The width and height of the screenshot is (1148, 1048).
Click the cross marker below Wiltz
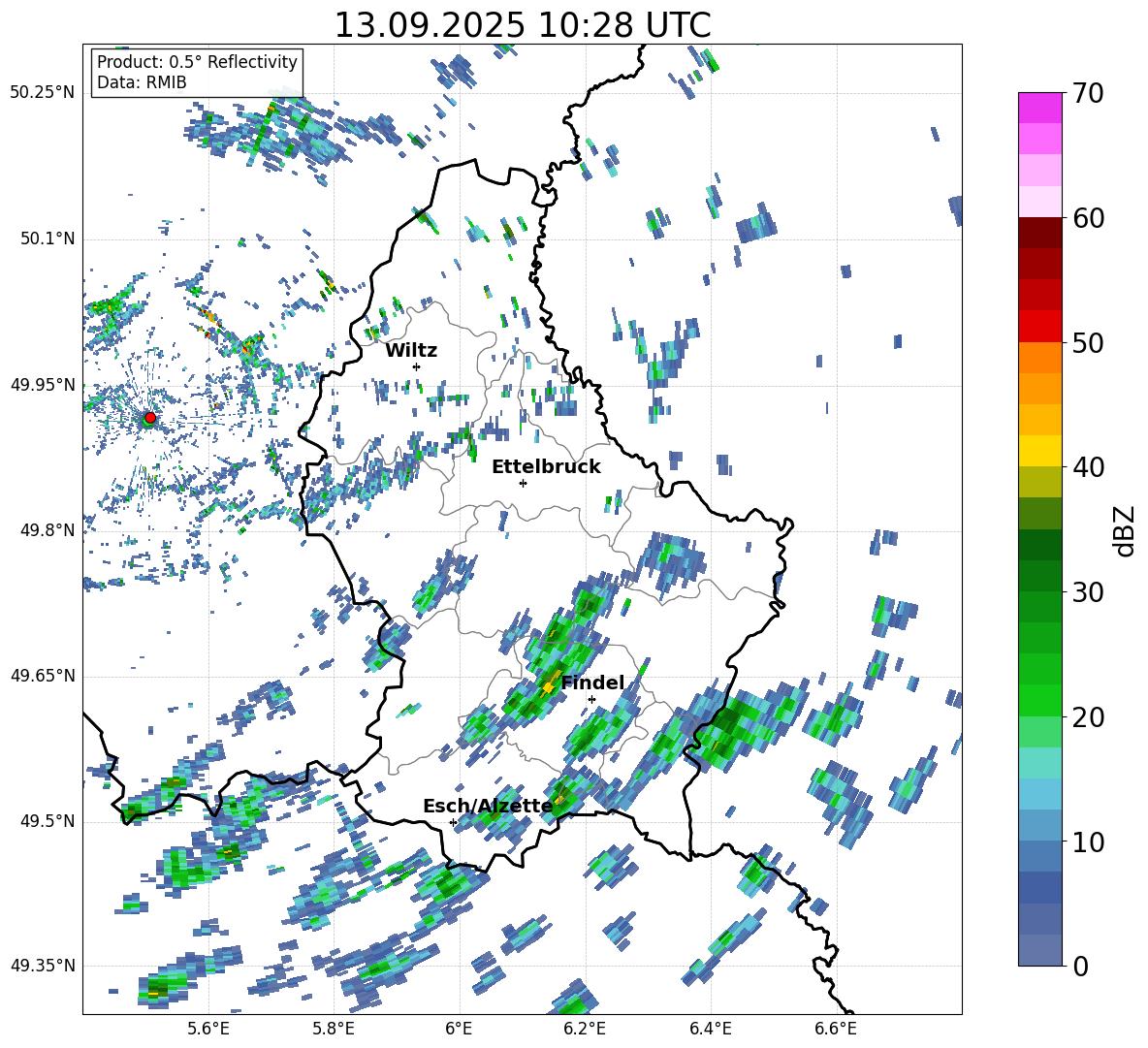click(x=417, y=366)
